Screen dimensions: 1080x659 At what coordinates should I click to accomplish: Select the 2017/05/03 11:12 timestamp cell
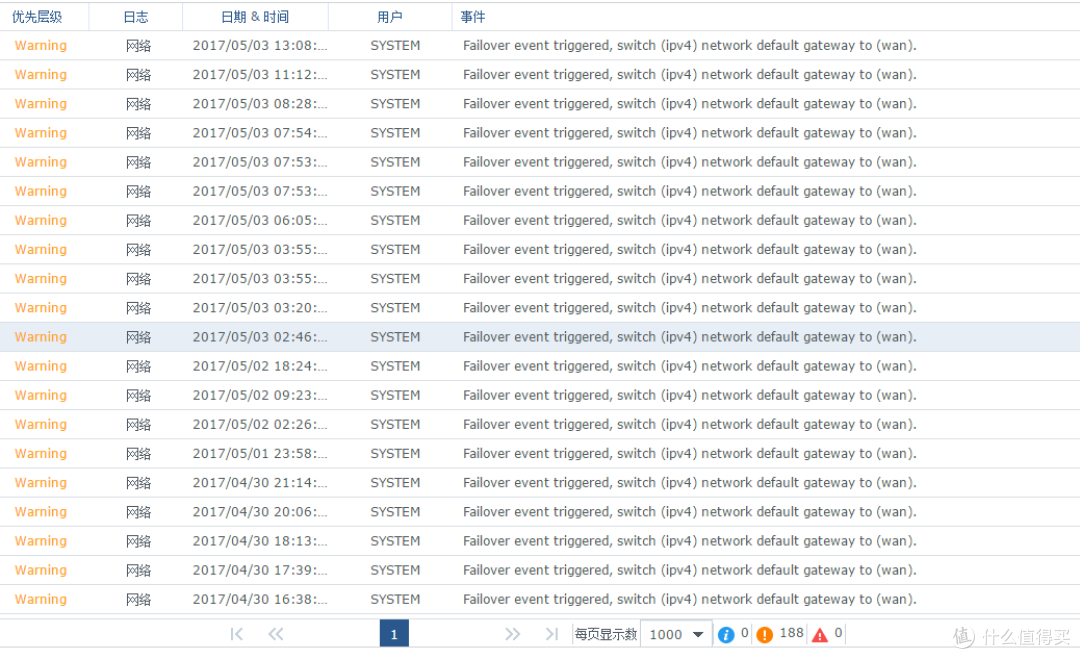point(260,74)
